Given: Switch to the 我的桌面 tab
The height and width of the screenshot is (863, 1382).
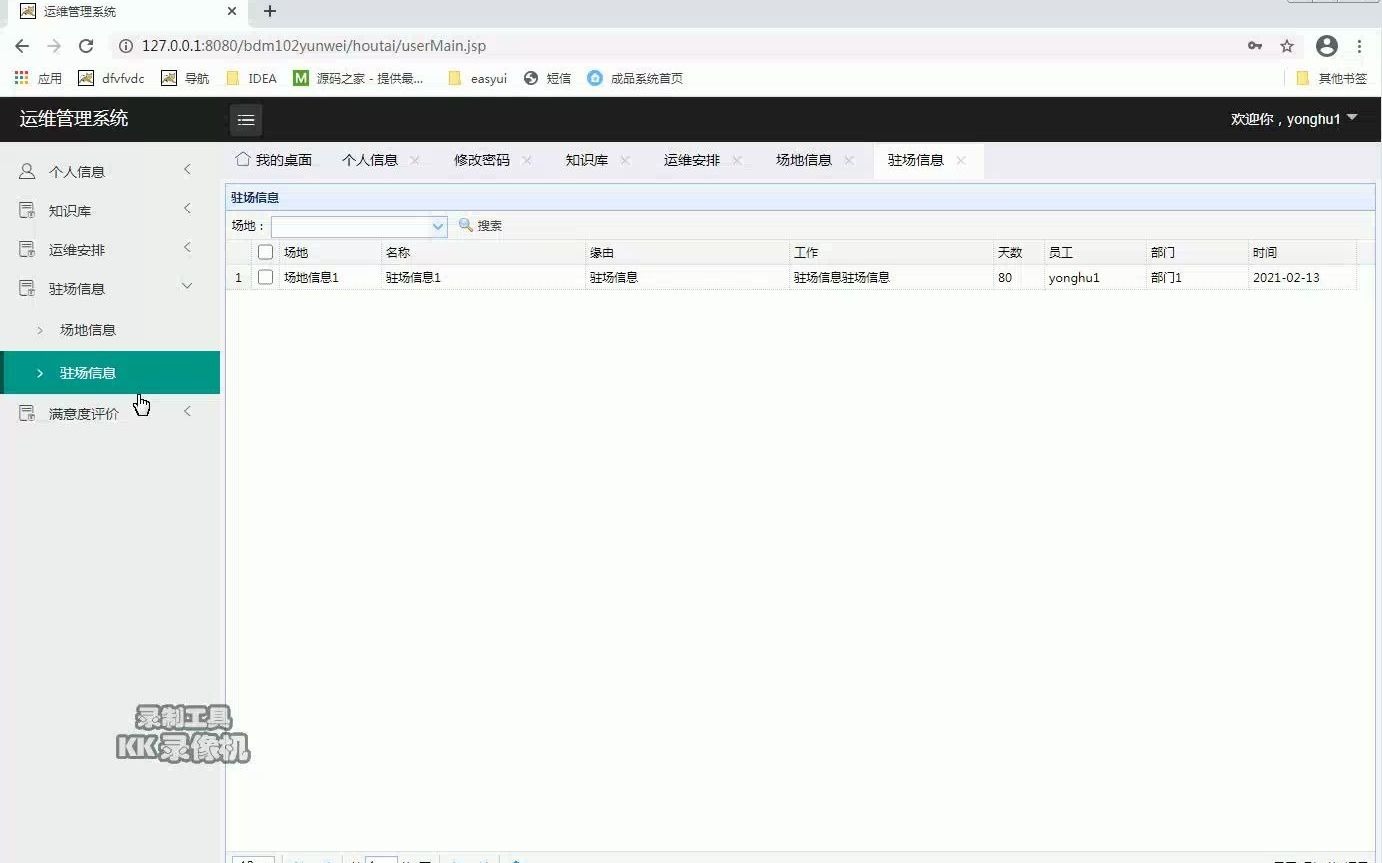Looking at the screenshot, I should 274,160.
